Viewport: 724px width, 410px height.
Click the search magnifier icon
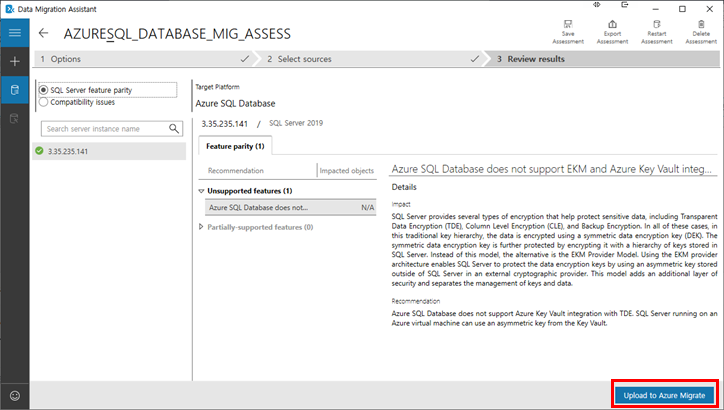(174, 129)
